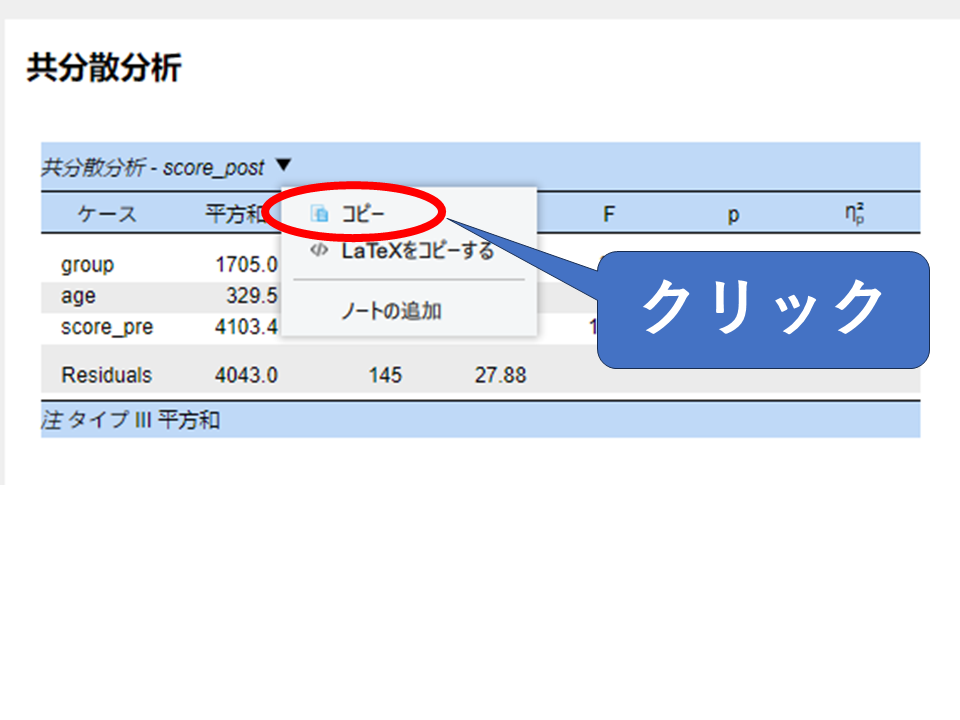Click the Residuals row label

click(107, 375)
